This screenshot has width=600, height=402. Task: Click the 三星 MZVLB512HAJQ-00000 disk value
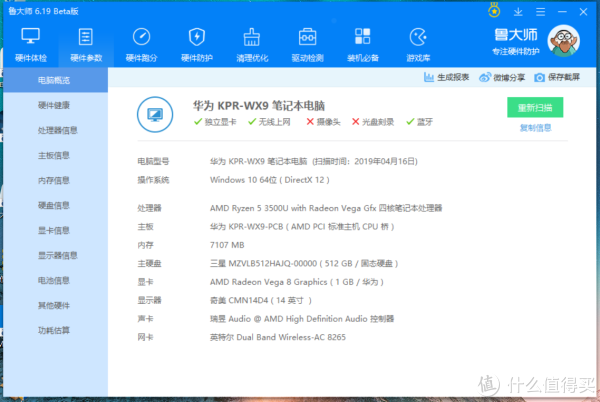(x=304, y=264)
